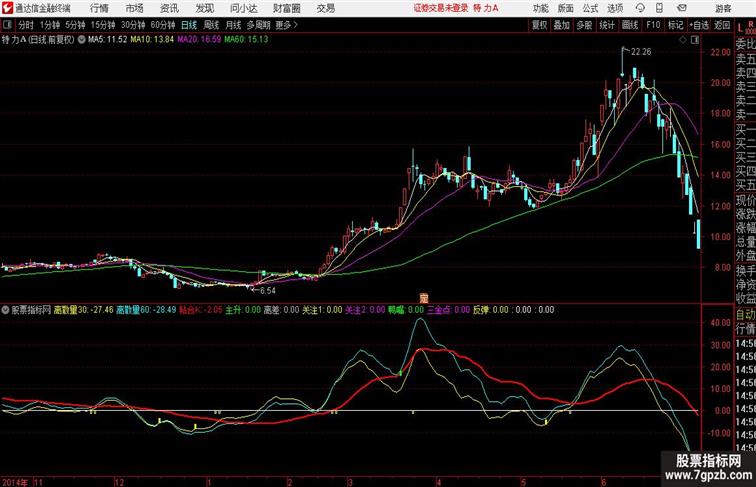Click the 游客 guest account label
The height and width of the screenshot is (487, 756).
(x=723, y=8)
